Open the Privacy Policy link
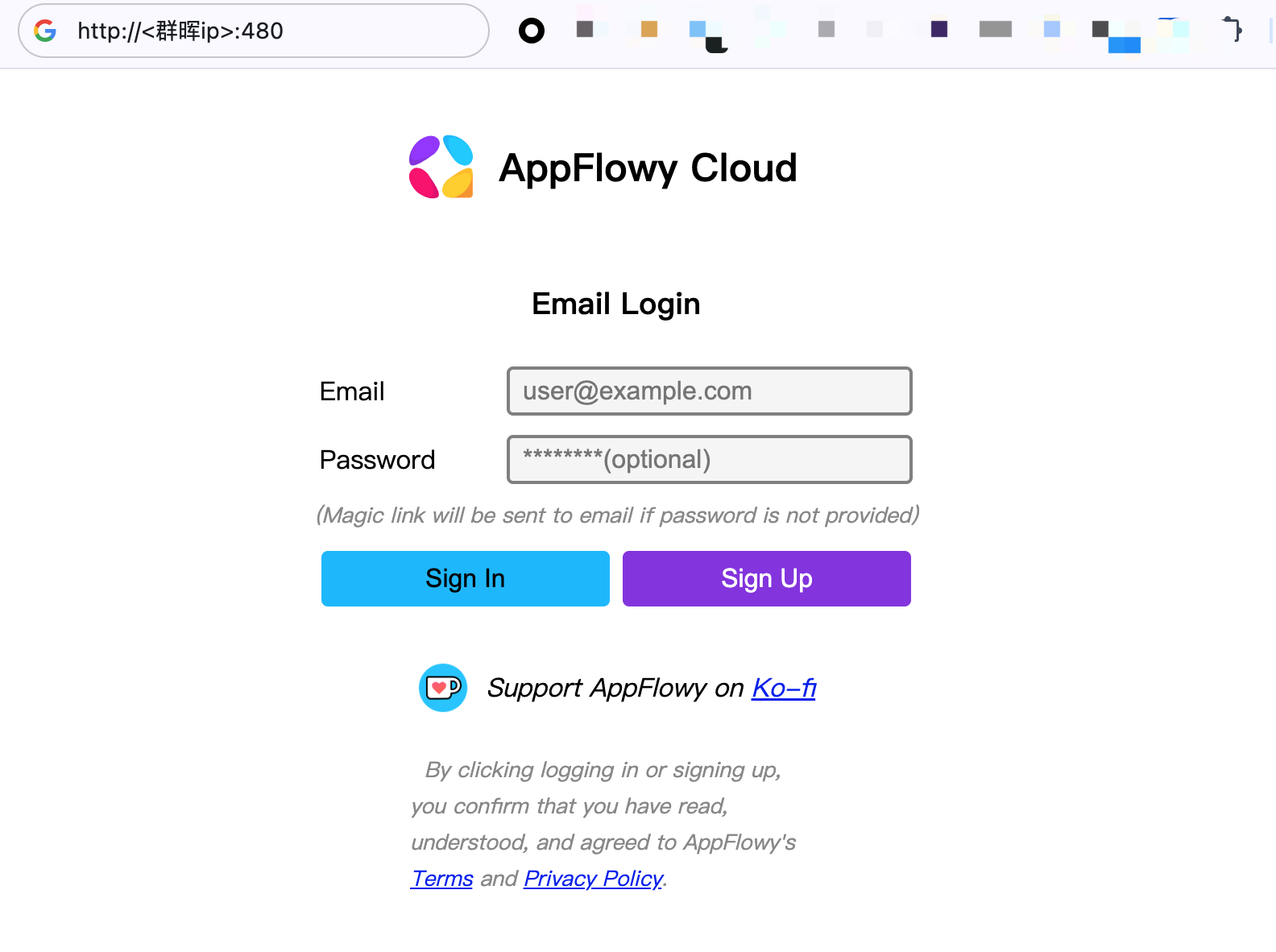This screenshot has width=1276, height=952. click(x=594, y=878)
